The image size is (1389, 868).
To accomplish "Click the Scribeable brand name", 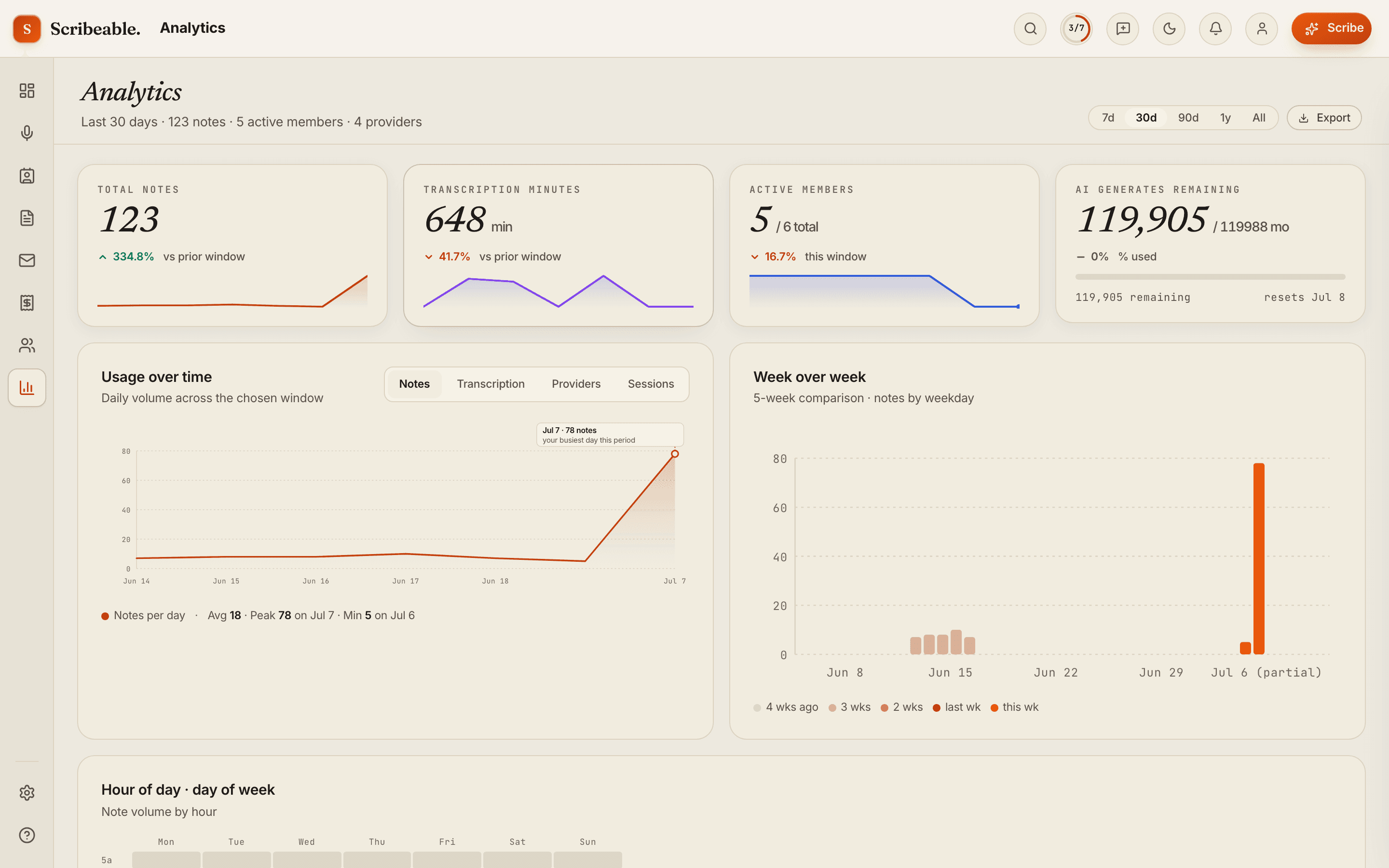I will pos(95,29).
